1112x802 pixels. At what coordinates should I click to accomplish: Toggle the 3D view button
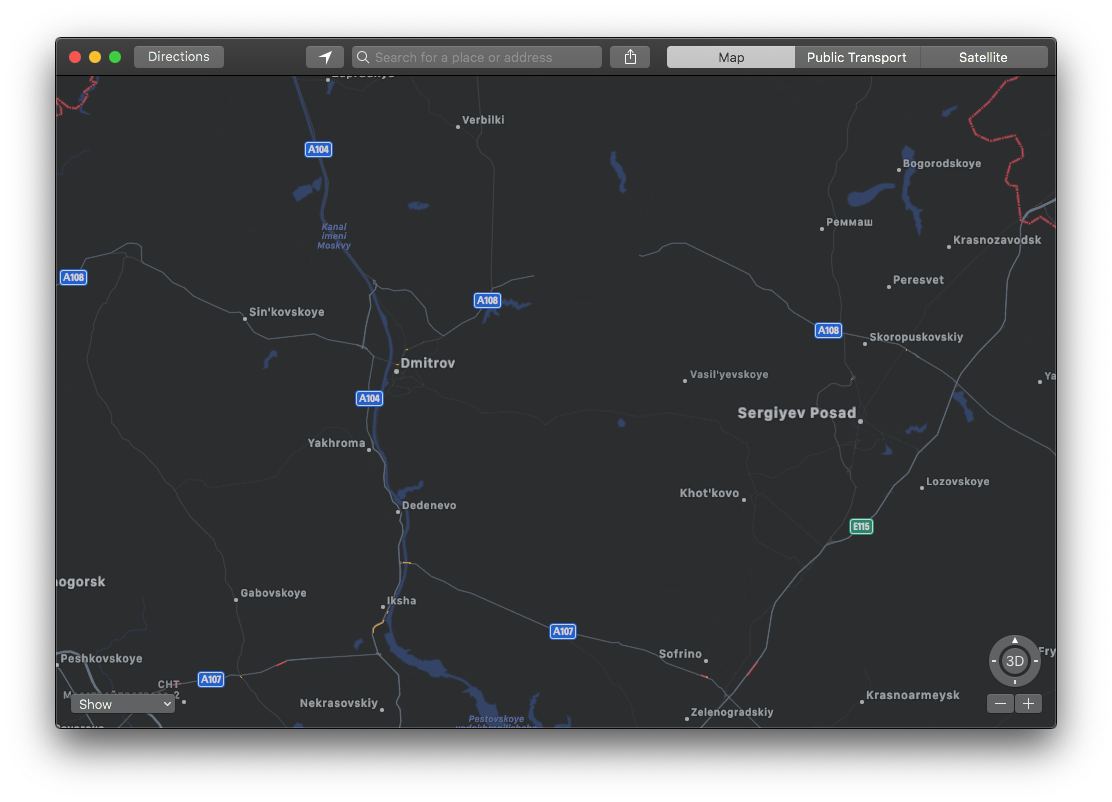coord(1015,661)
